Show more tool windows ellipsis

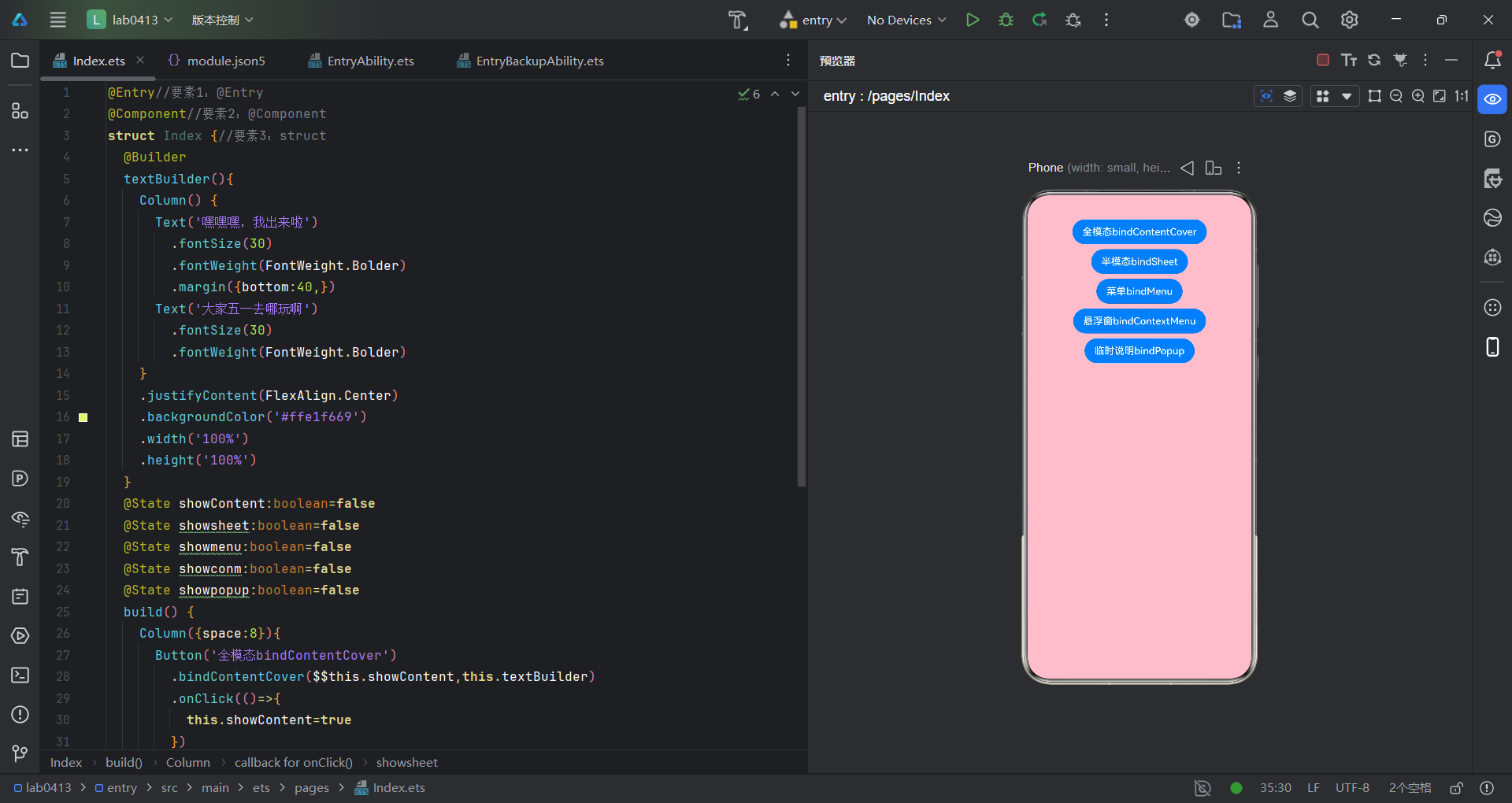pyautogui.click(x=20, y=150)
